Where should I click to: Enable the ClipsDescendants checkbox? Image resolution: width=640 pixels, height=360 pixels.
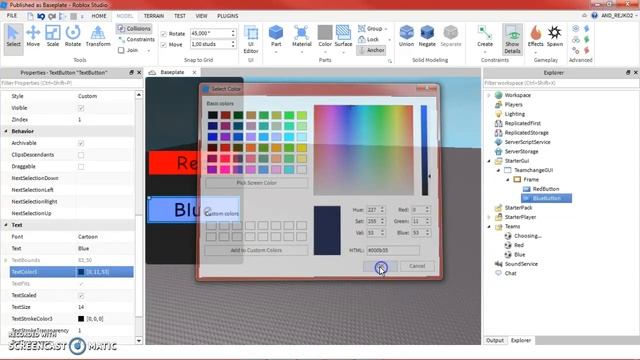(x=81, y=155)
